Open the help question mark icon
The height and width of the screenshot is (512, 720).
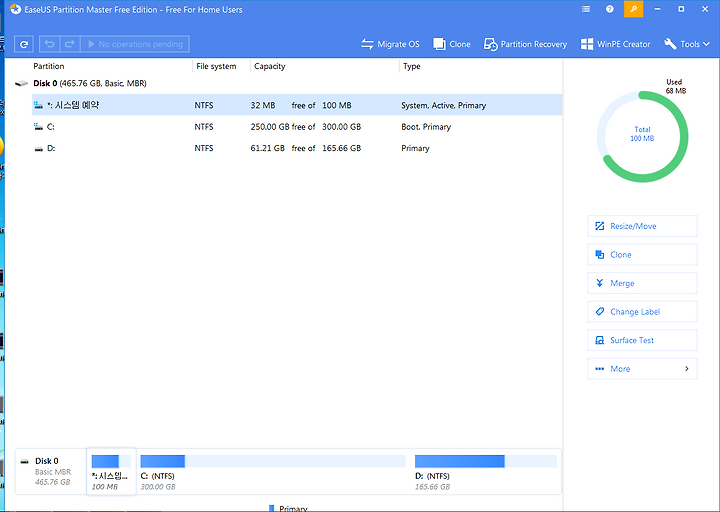(610, 9)
